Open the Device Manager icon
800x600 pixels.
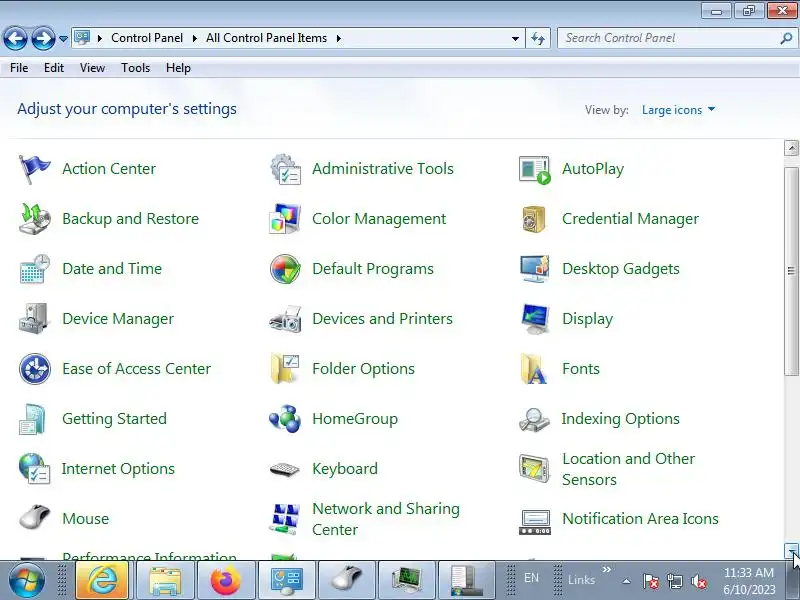34,319
